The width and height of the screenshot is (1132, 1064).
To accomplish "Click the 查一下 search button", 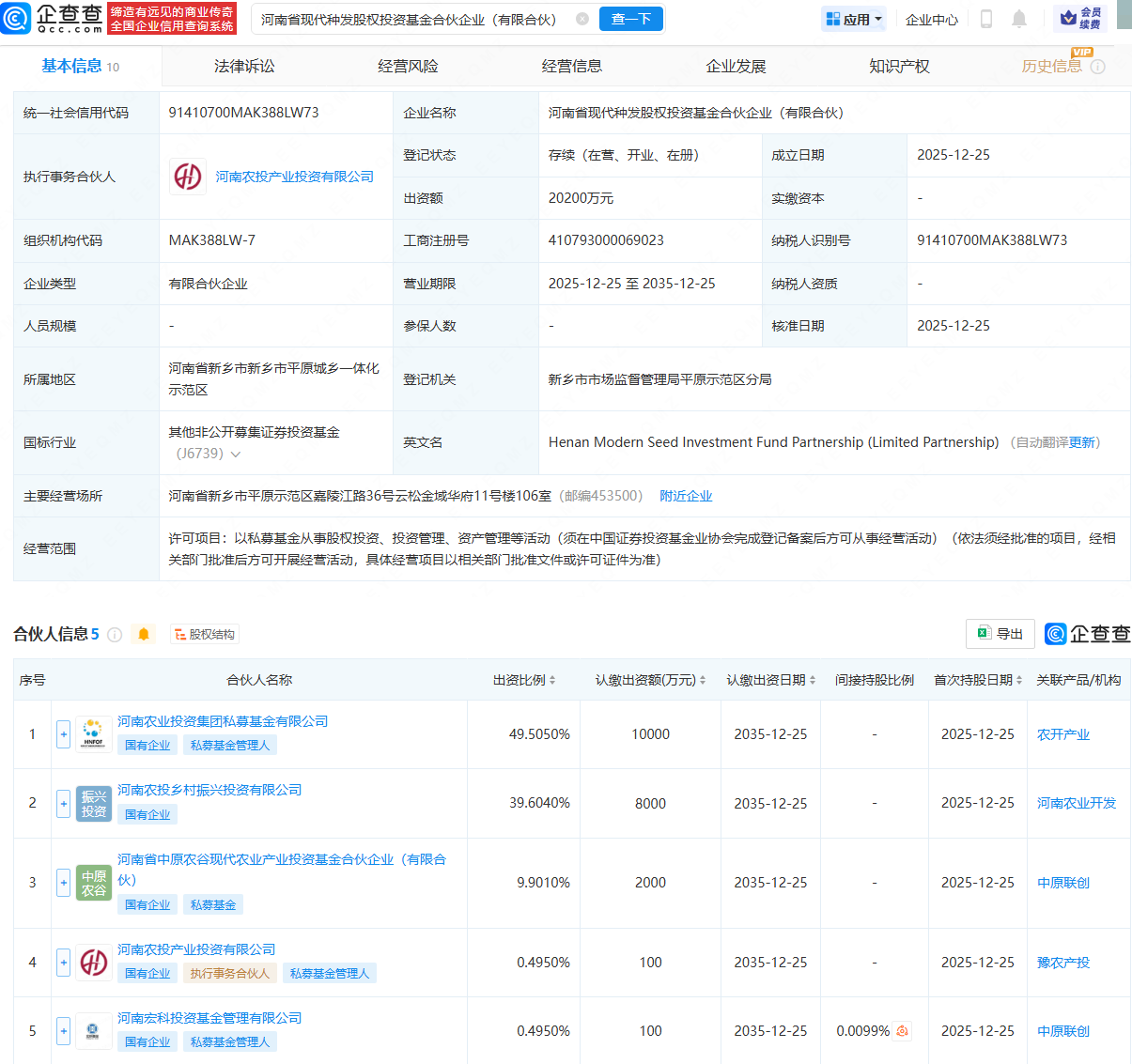I will [x=631, y=19].
